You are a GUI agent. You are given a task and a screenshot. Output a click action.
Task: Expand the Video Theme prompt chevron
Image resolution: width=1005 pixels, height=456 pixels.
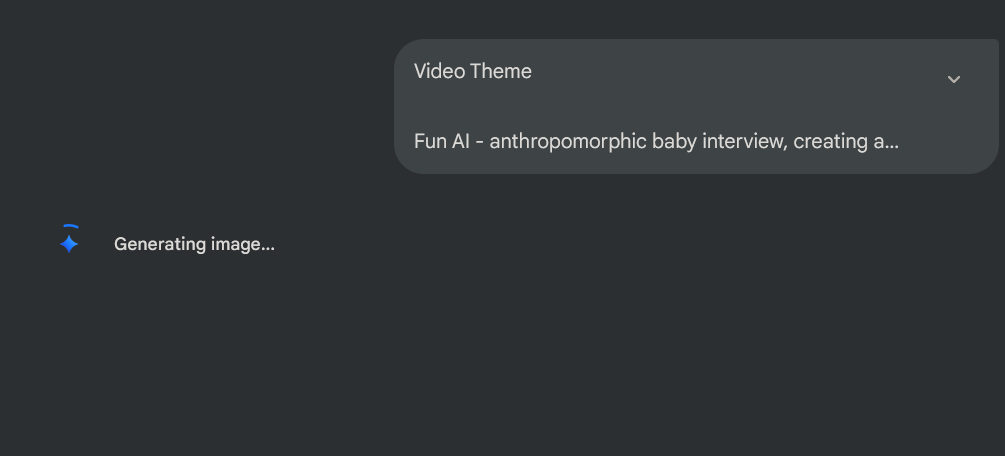pyautogui.click(x=954, y=80)
